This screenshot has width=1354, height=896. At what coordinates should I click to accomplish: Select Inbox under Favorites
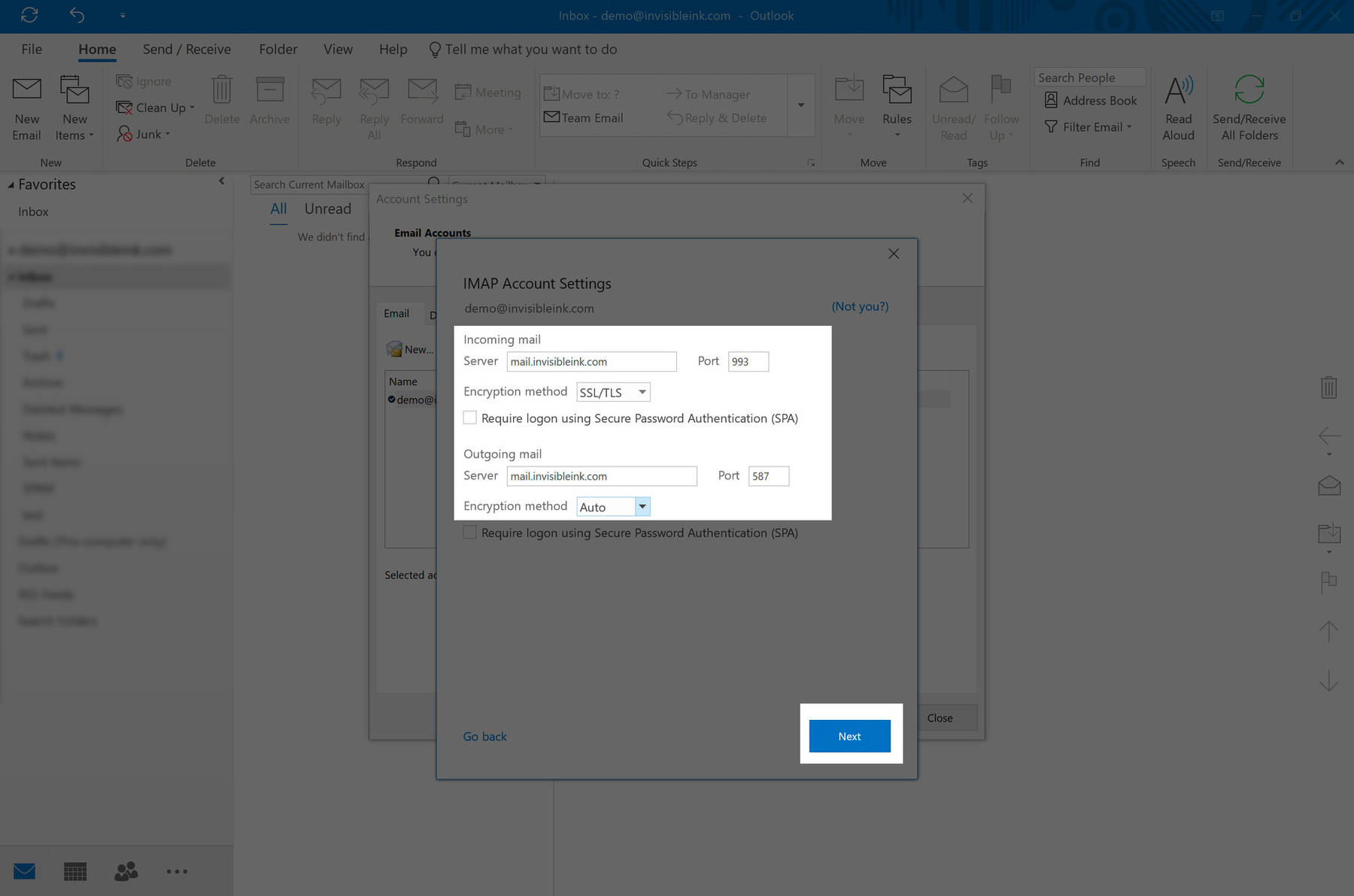(33, 211)
